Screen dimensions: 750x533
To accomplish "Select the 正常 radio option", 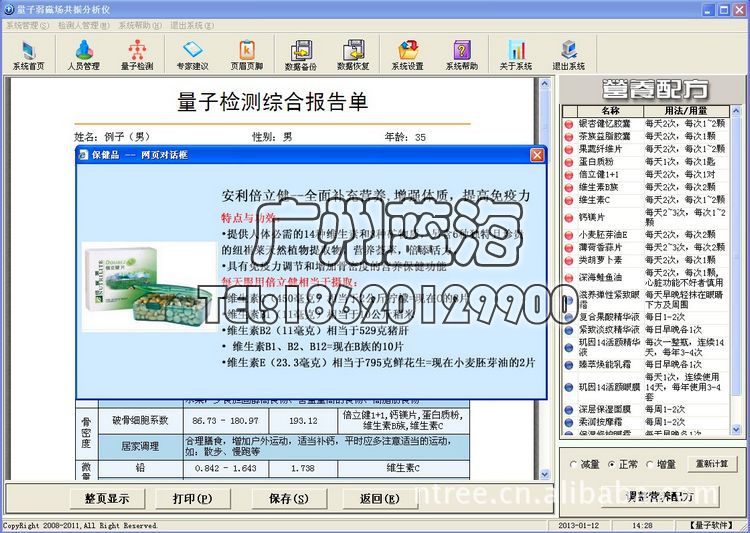I will tap(612, 465).
